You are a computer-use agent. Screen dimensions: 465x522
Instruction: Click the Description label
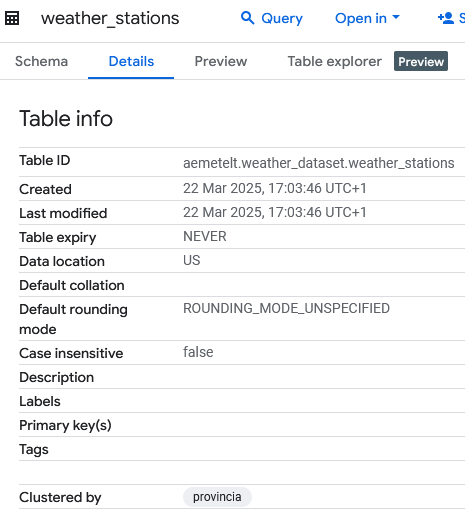tap(57, 378)
